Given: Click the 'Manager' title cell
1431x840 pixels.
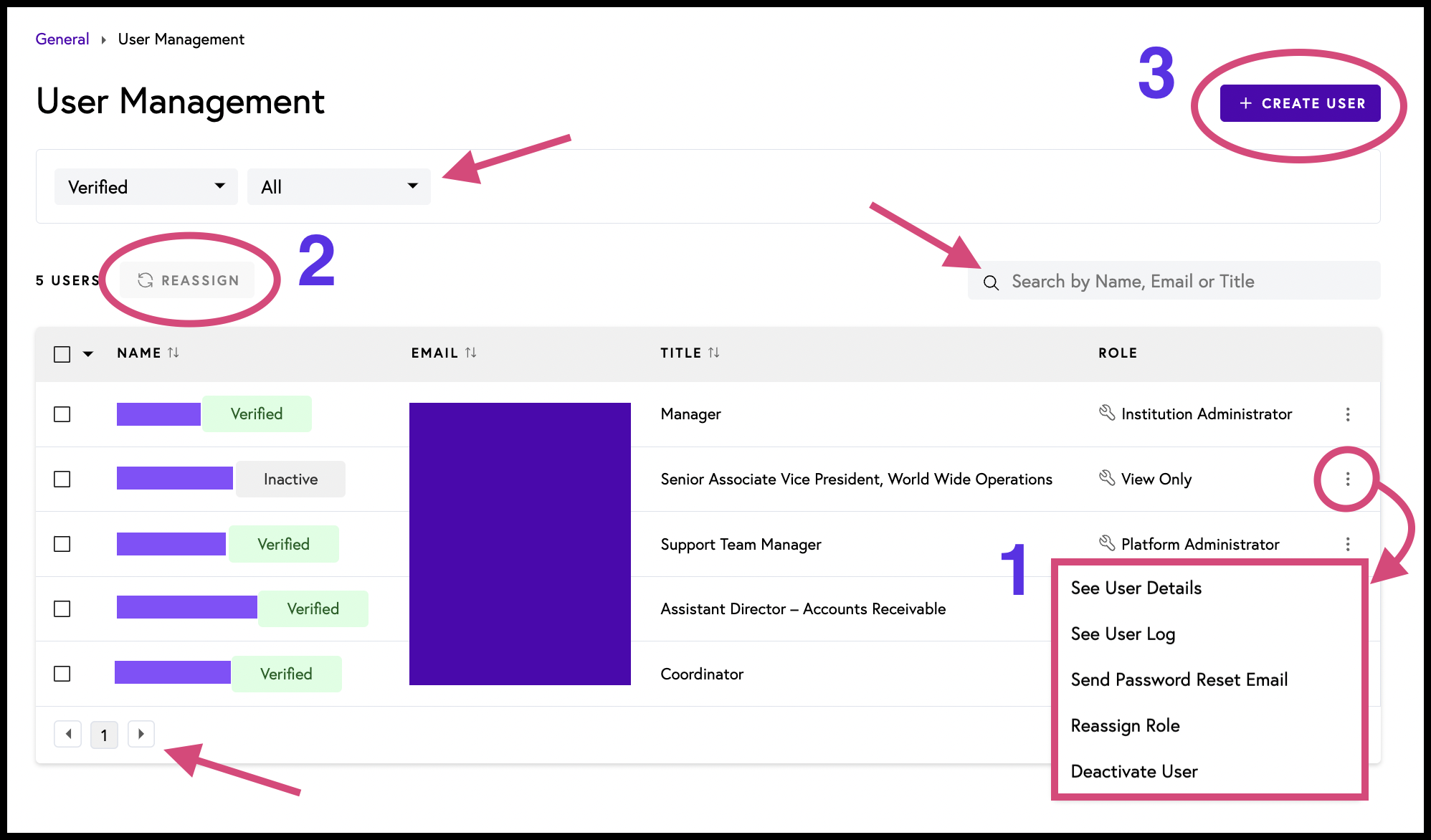Looking at the screenshot, I should coord(690,414).
